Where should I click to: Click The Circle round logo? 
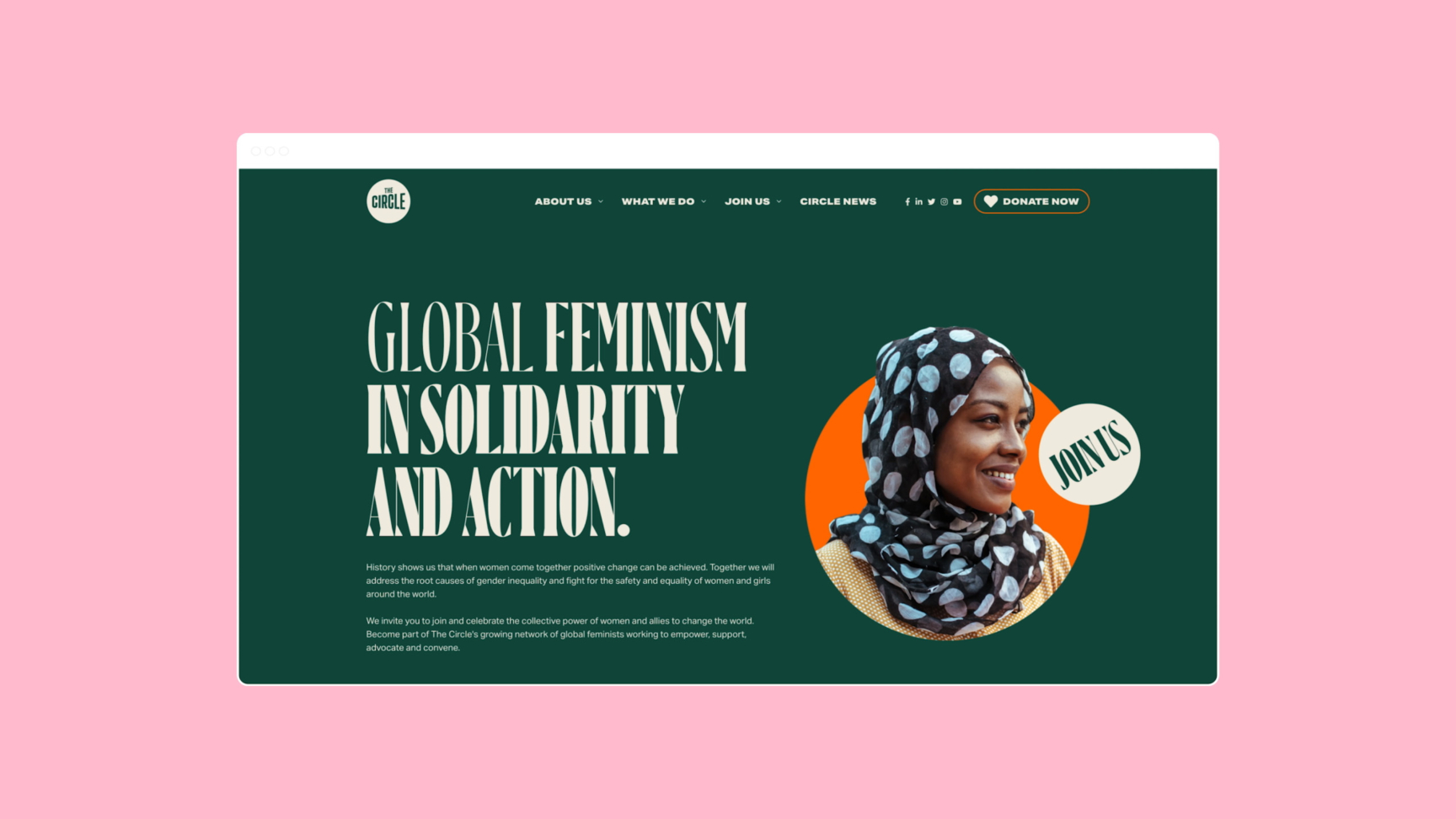point(388,201)
